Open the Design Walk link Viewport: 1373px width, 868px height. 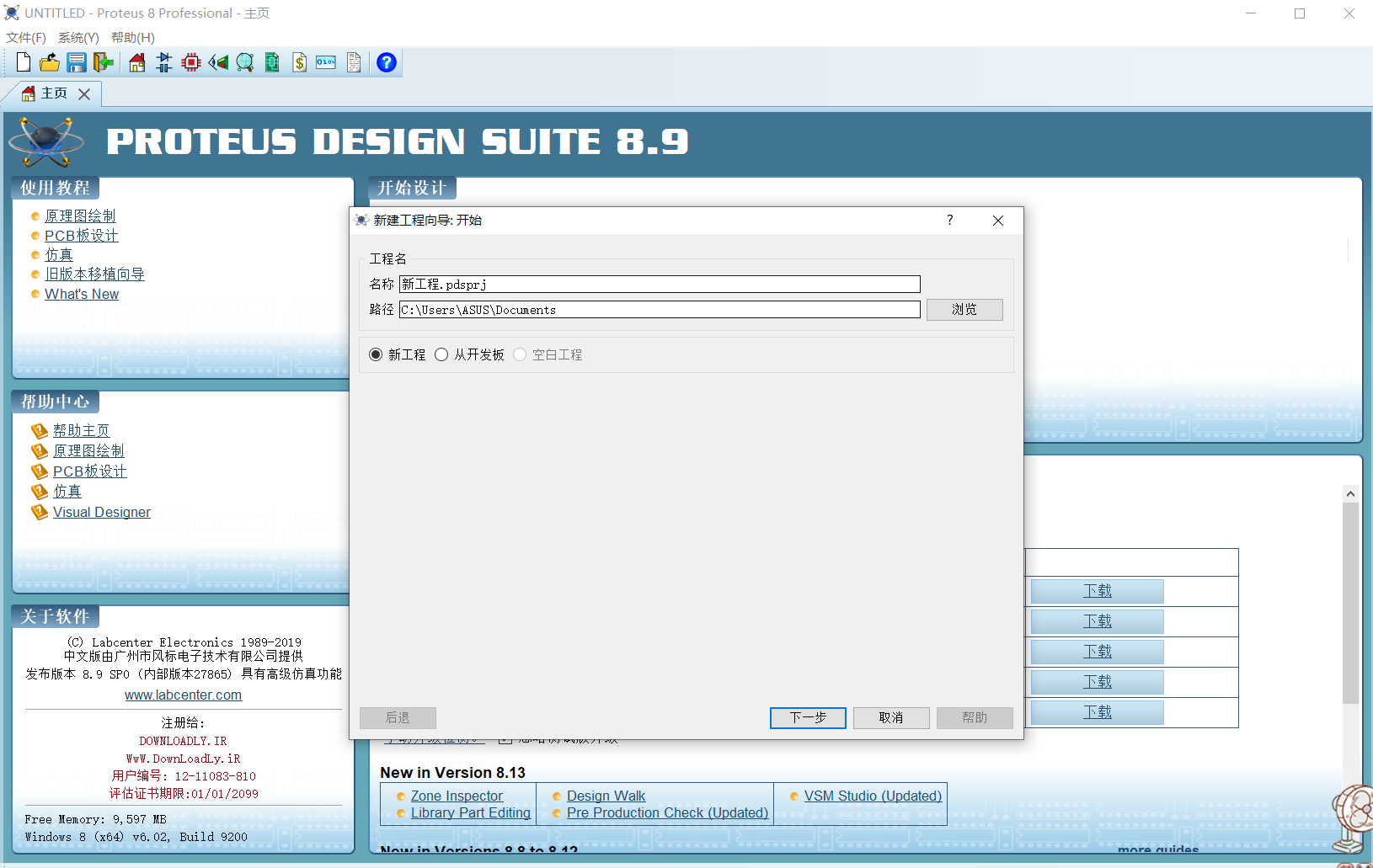(606, 796)
